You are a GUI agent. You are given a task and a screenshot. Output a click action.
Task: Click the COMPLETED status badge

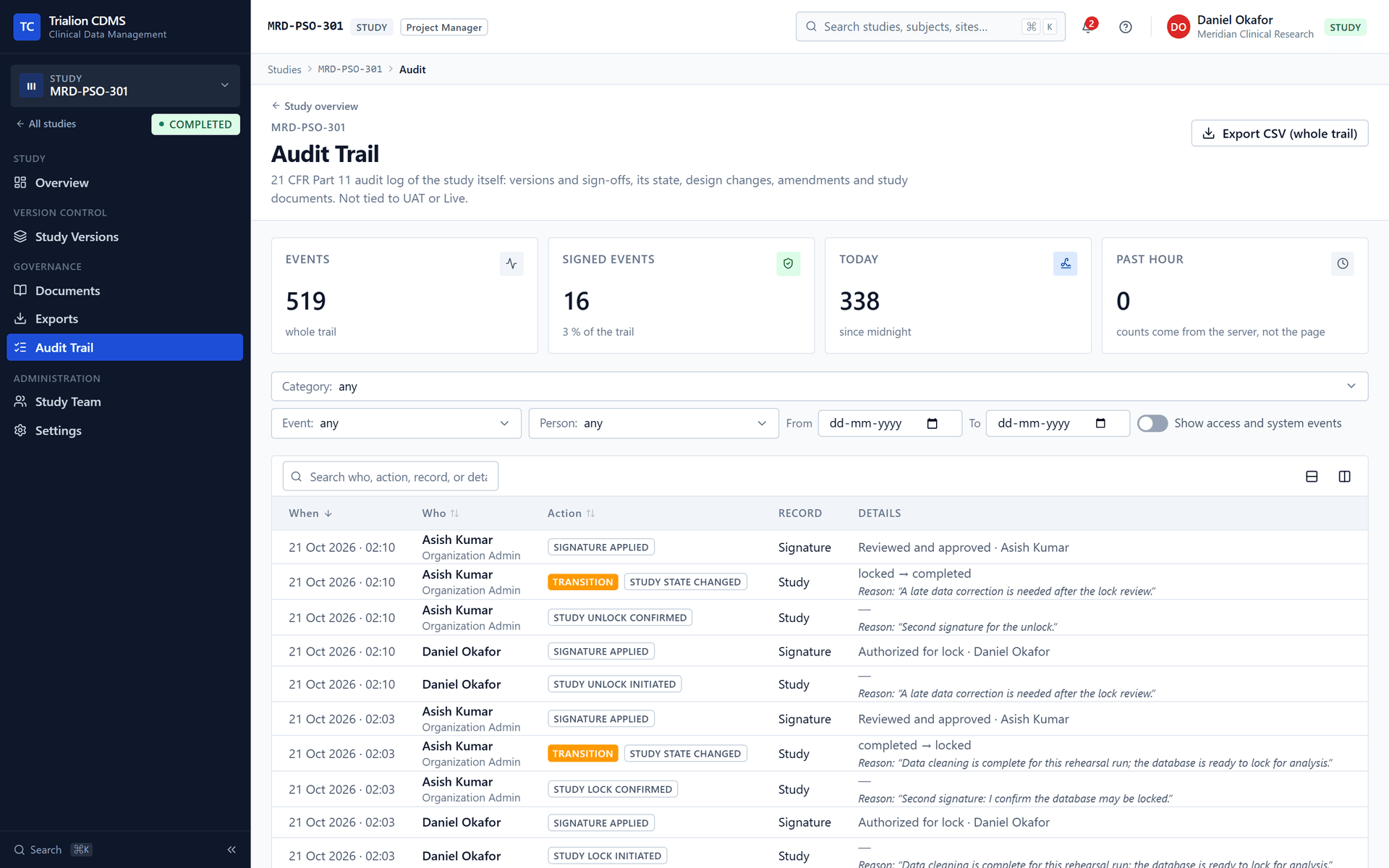click(x=195, y=124)
